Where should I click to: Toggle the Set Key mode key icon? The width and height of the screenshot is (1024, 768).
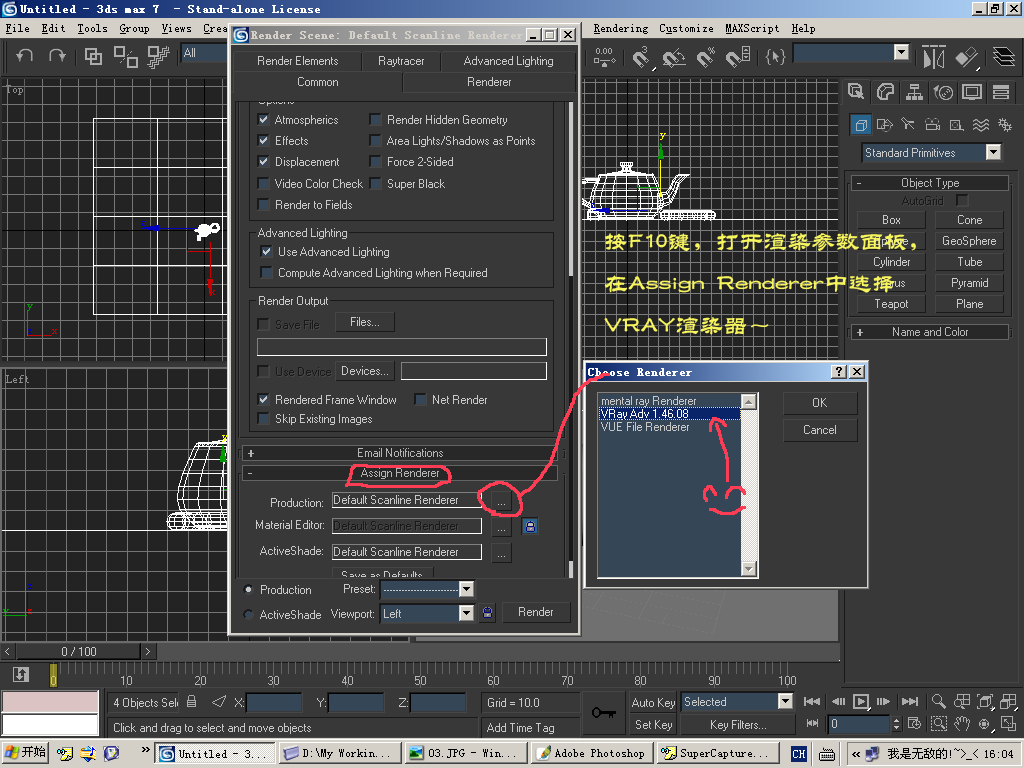[603, 712]
